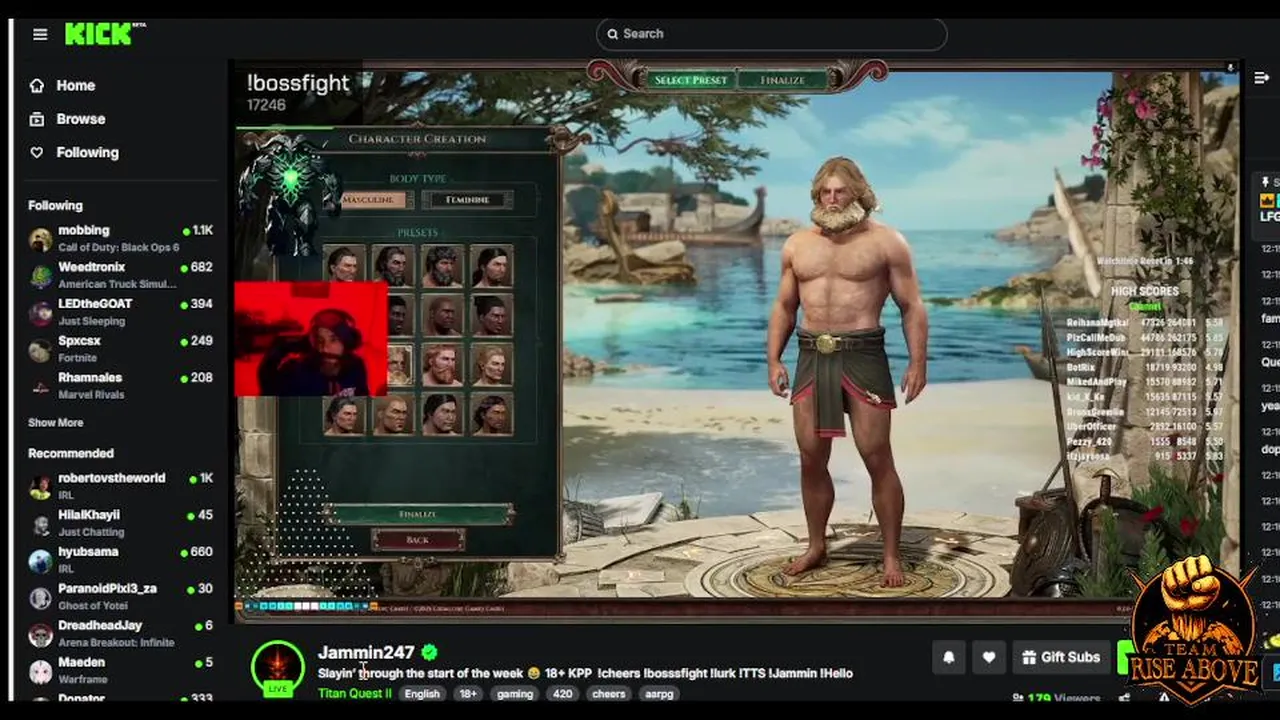This screenshot has width=1280, height=720.
Task: Click the aarpg tag
Action: click(x=659, y=694)
